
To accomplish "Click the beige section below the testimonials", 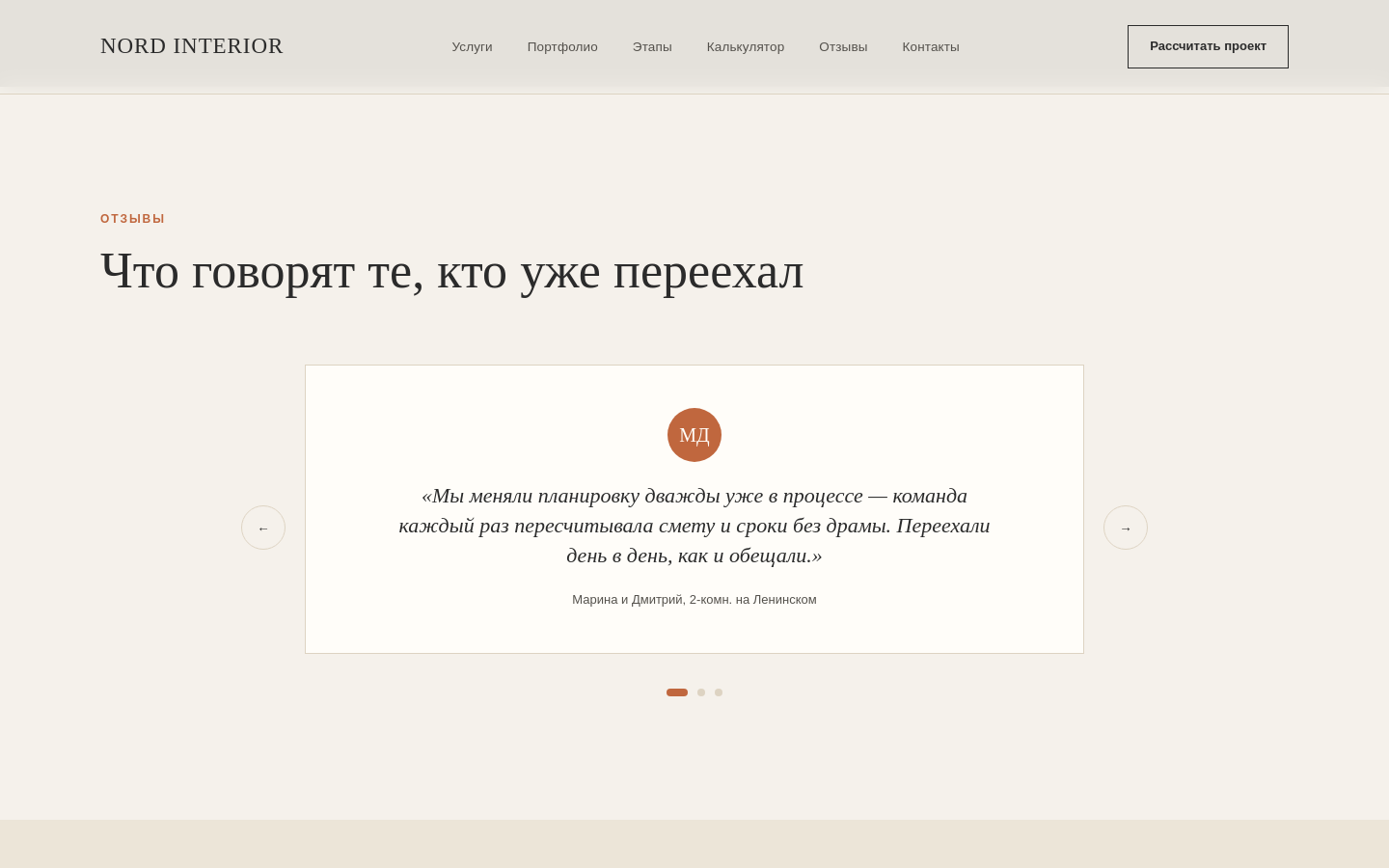I will point(694,844).
